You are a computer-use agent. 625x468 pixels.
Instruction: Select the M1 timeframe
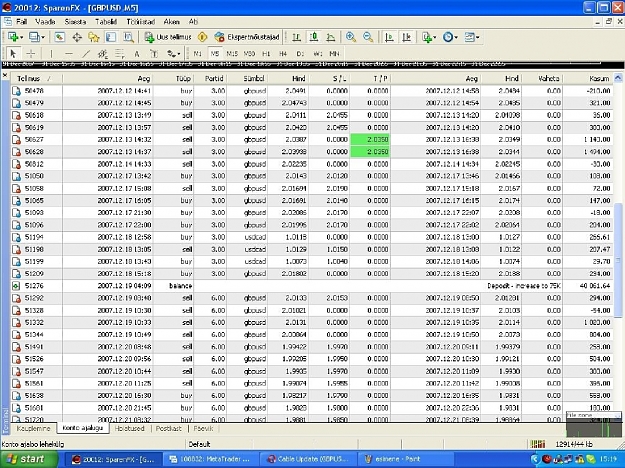pos(197,53)
